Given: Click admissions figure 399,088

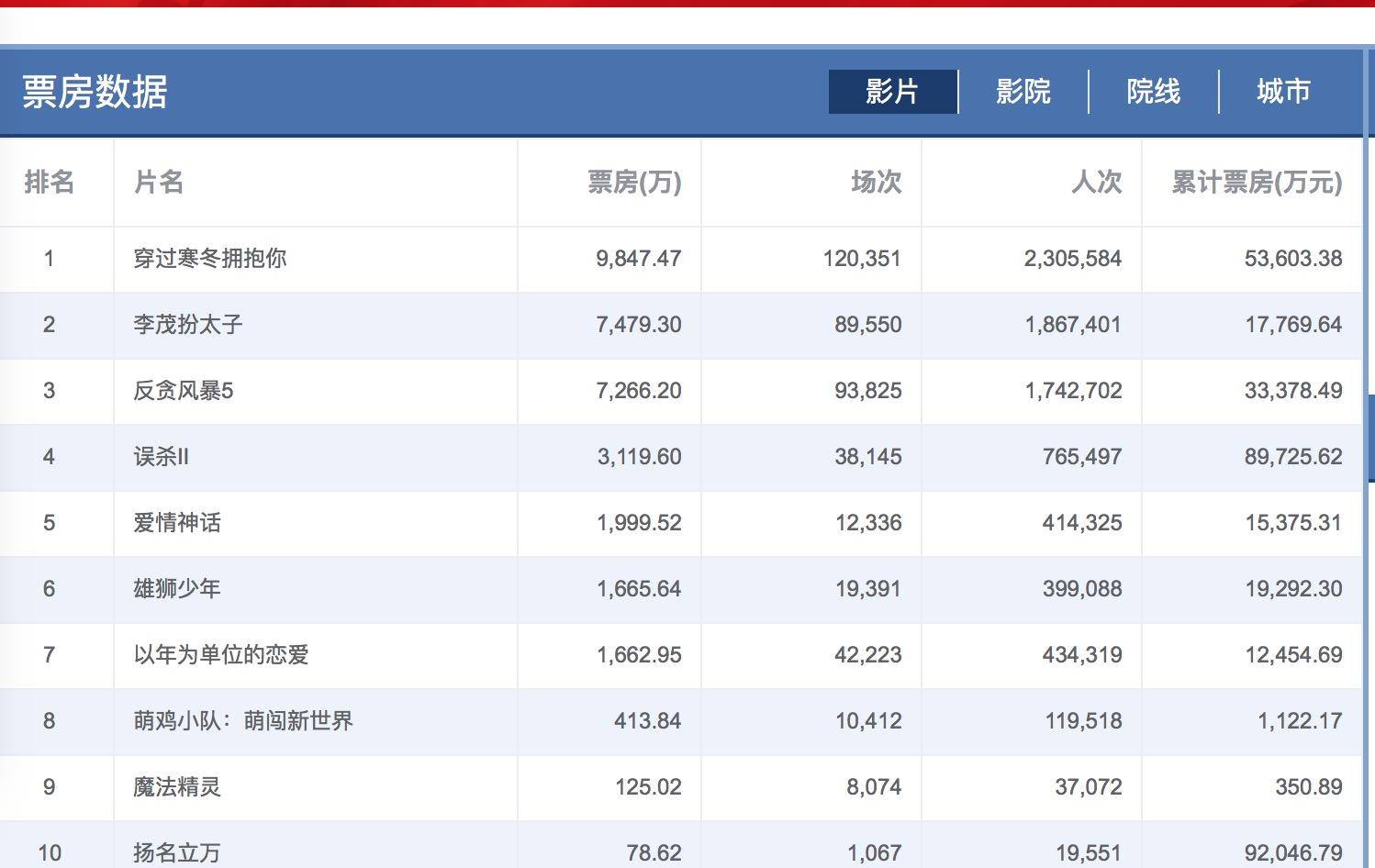Looking at the screenshot, I should point(1082,589).
